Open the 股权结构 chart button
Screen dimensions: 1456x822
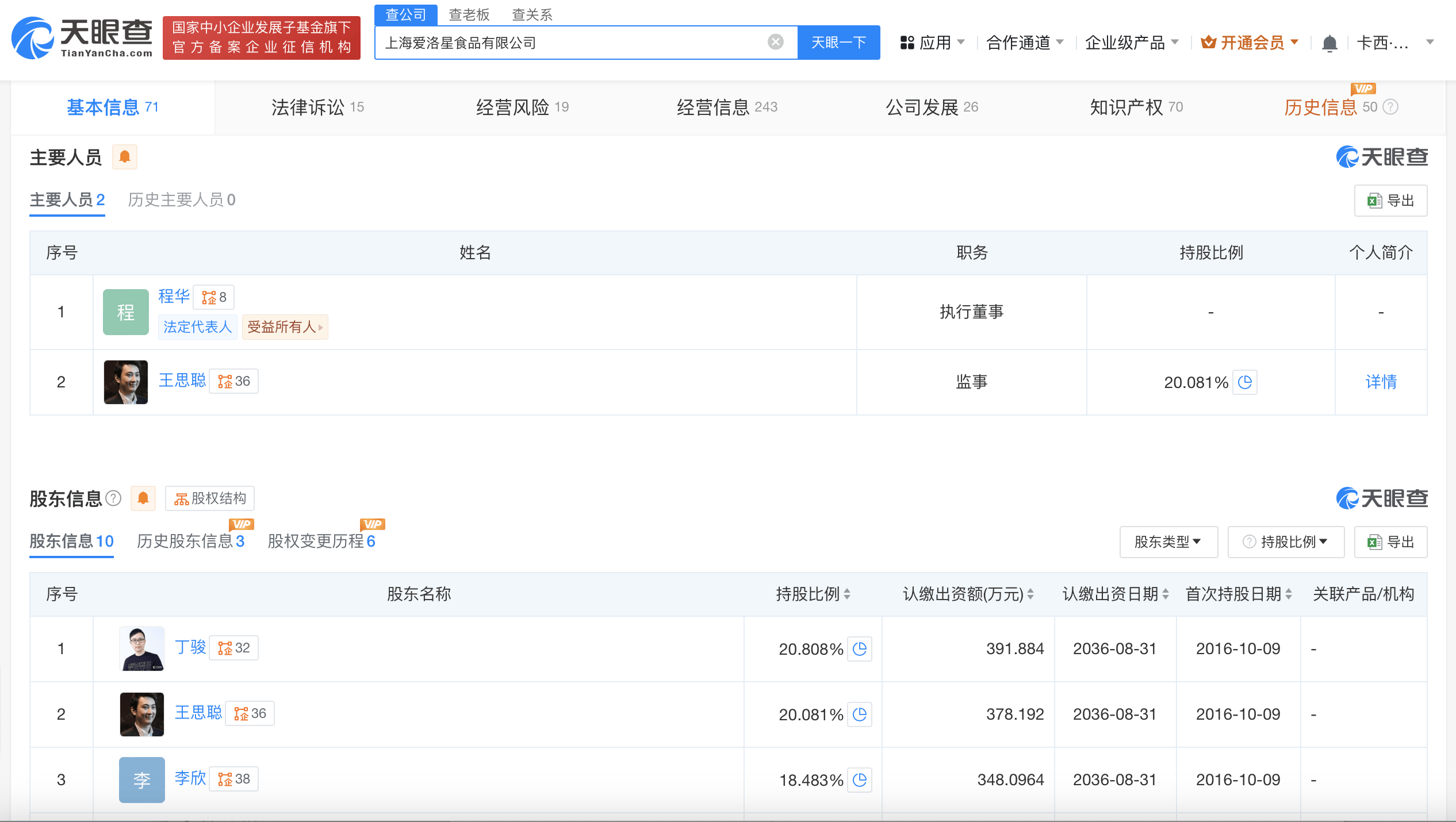coord(210,498)
